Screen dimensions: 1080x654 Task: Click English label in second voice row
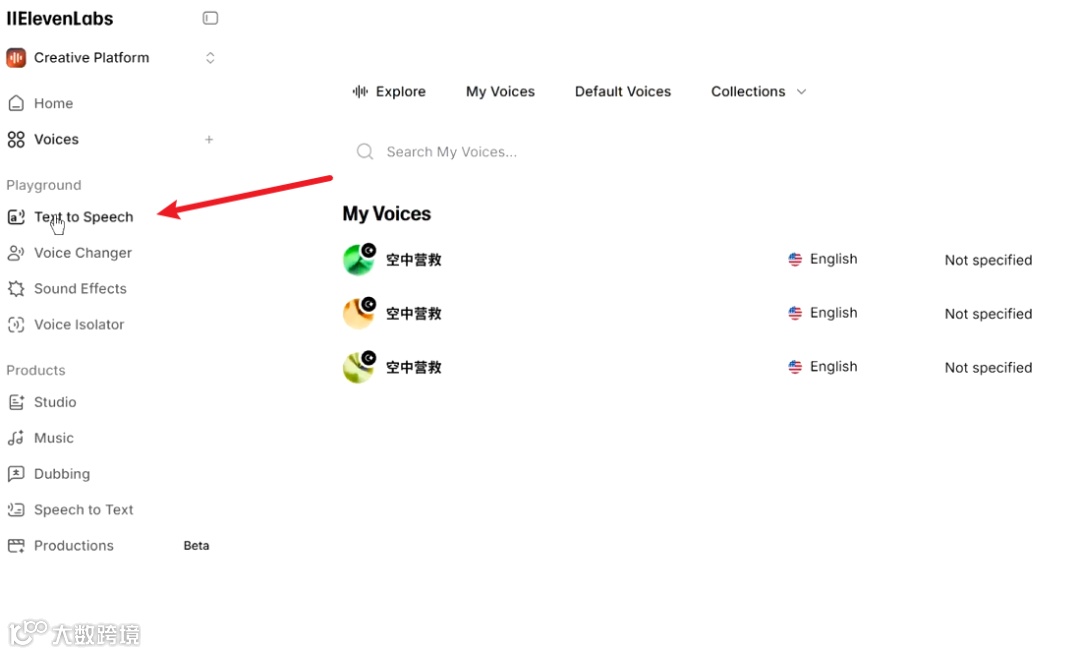(833, 313)
